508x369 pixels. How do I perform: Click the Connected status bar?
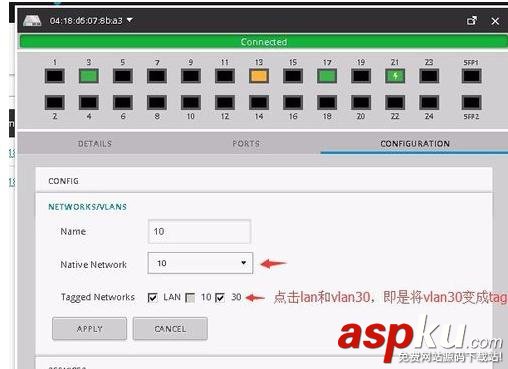(x=264, y=42)
